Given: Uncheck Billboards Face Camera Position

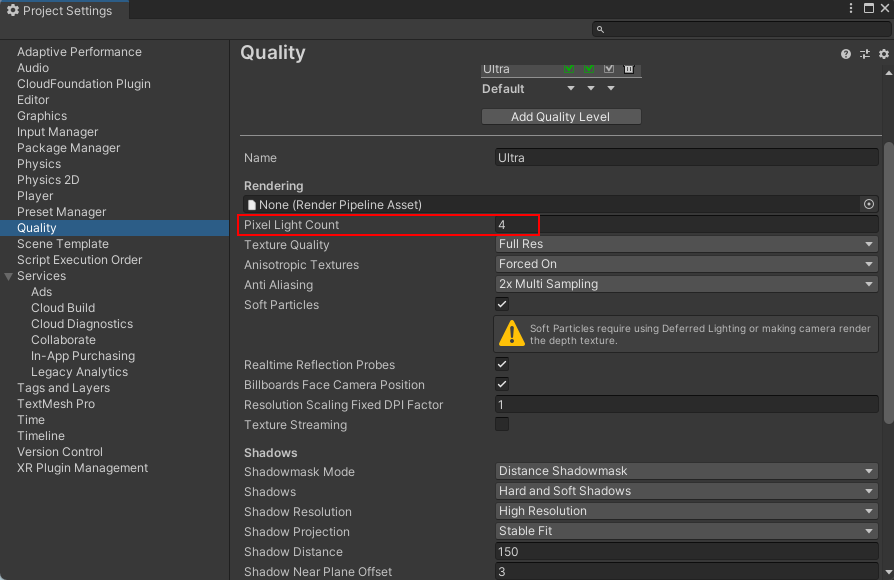Looking at the screenshot, I should pos(502,384).
